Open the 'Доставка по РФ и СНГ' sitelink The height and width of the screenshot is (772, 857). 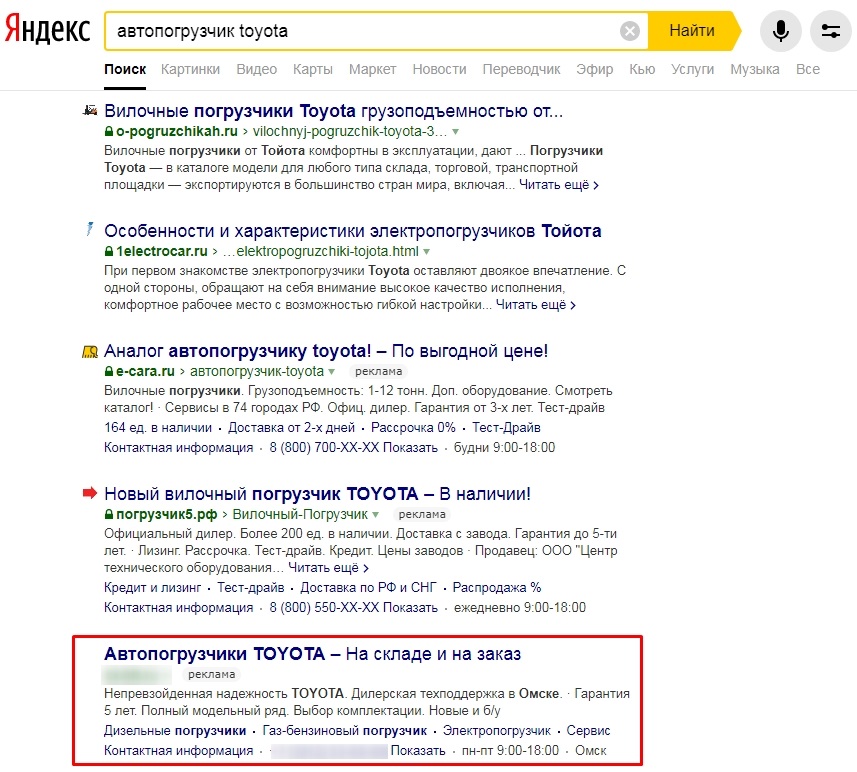click(368, 587)
